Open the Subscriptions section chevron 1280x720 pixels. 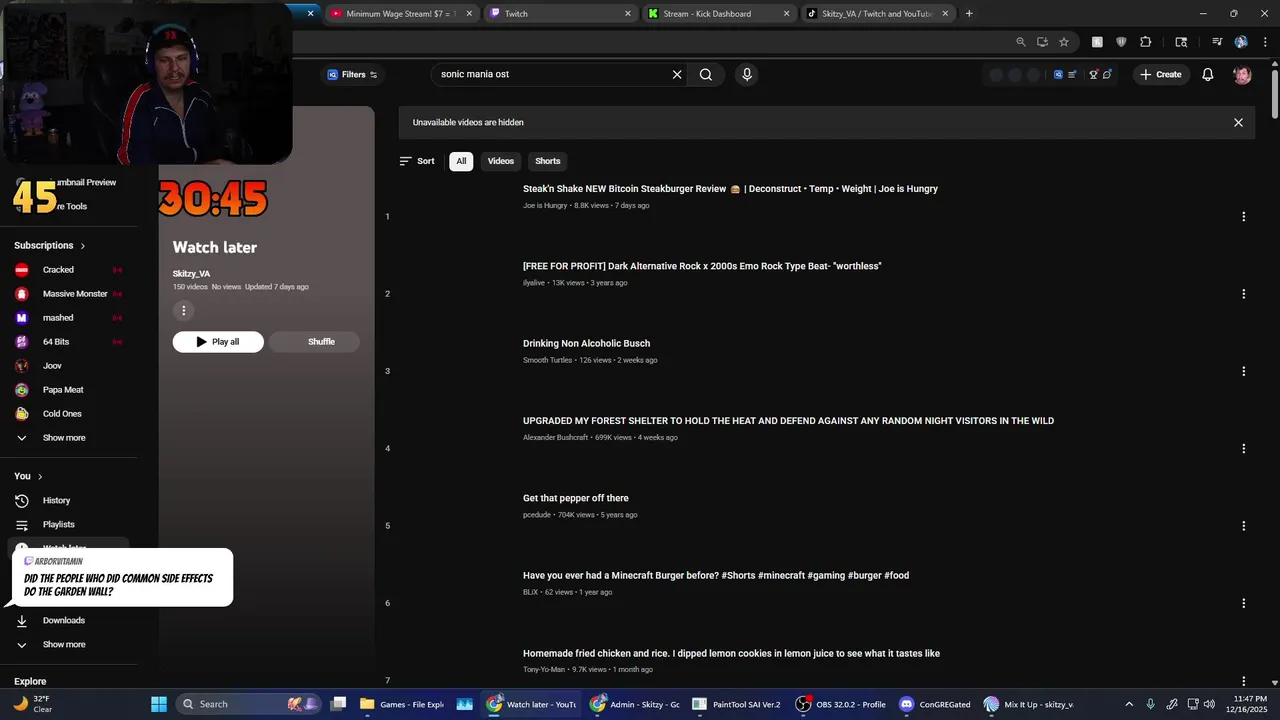pos(83,245)
